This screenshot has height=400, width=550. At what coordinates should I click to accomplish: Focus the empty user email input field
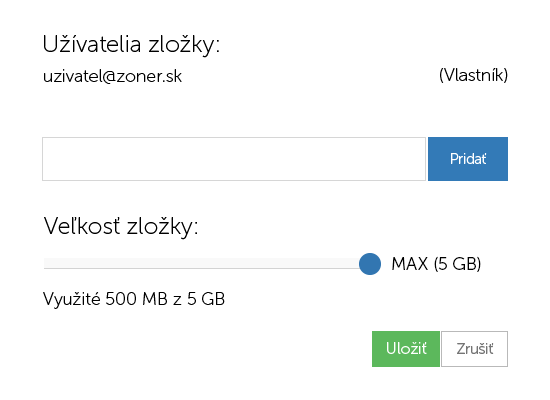234,159
